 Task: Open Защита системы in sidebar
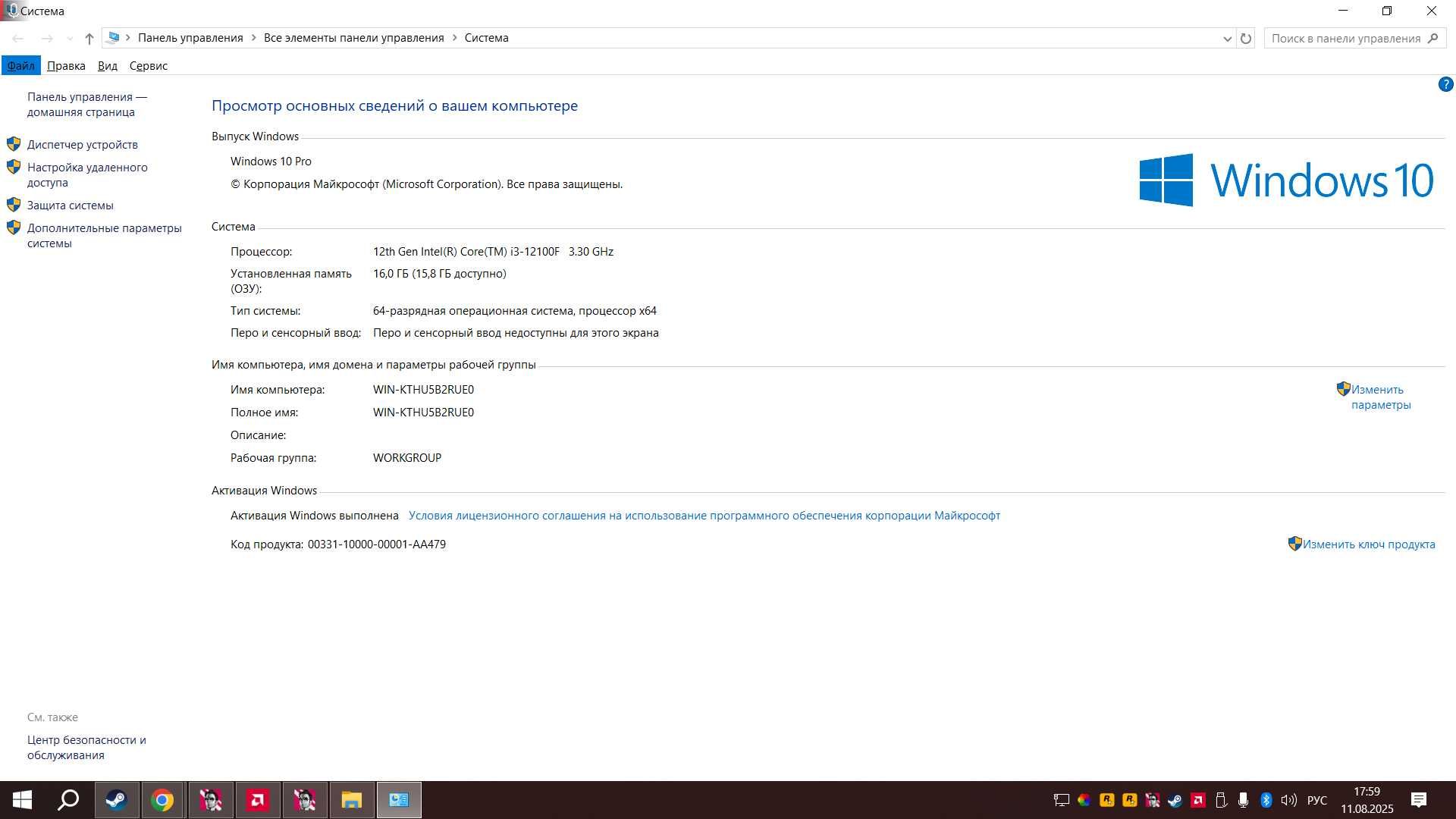71,205
